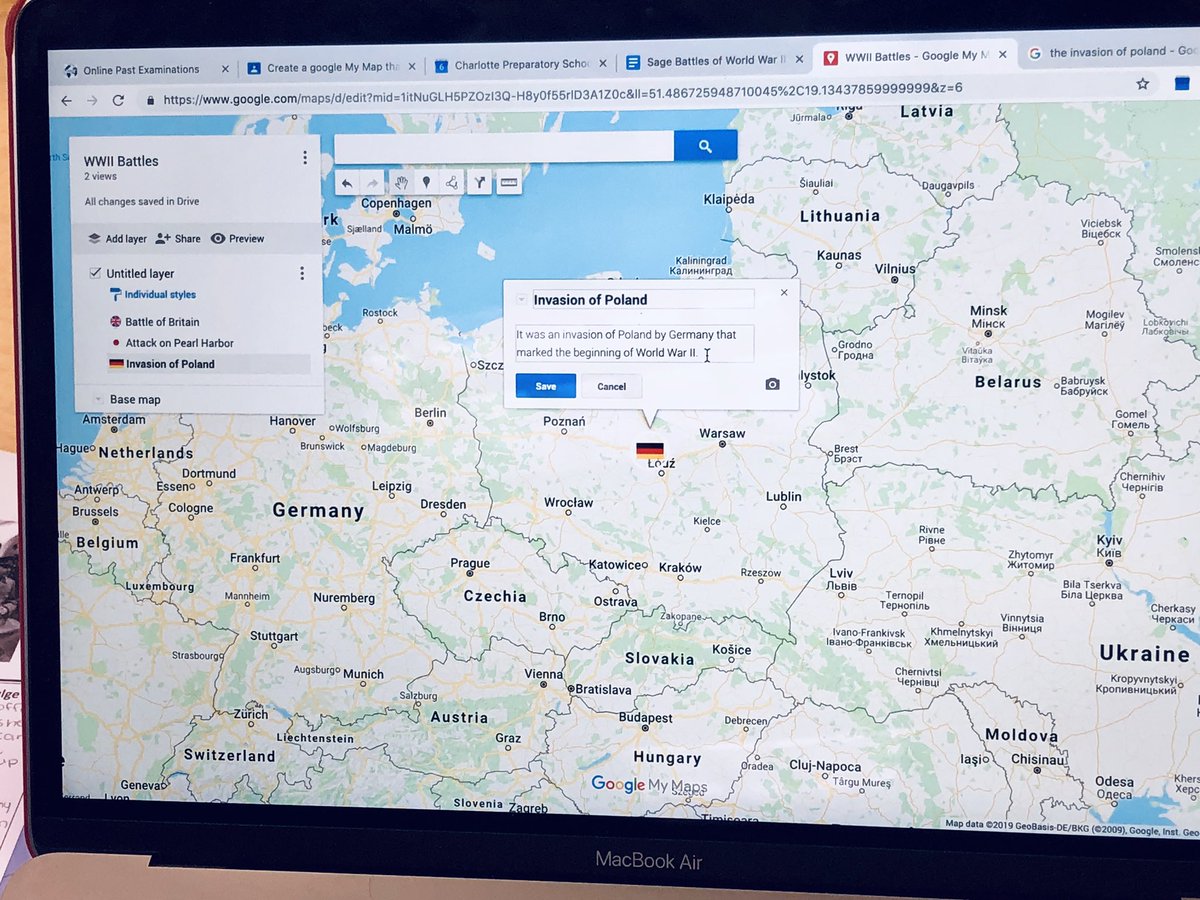
Task: Select the Draw a line tool
Action: pyautogui.click(x=452, y=183)
